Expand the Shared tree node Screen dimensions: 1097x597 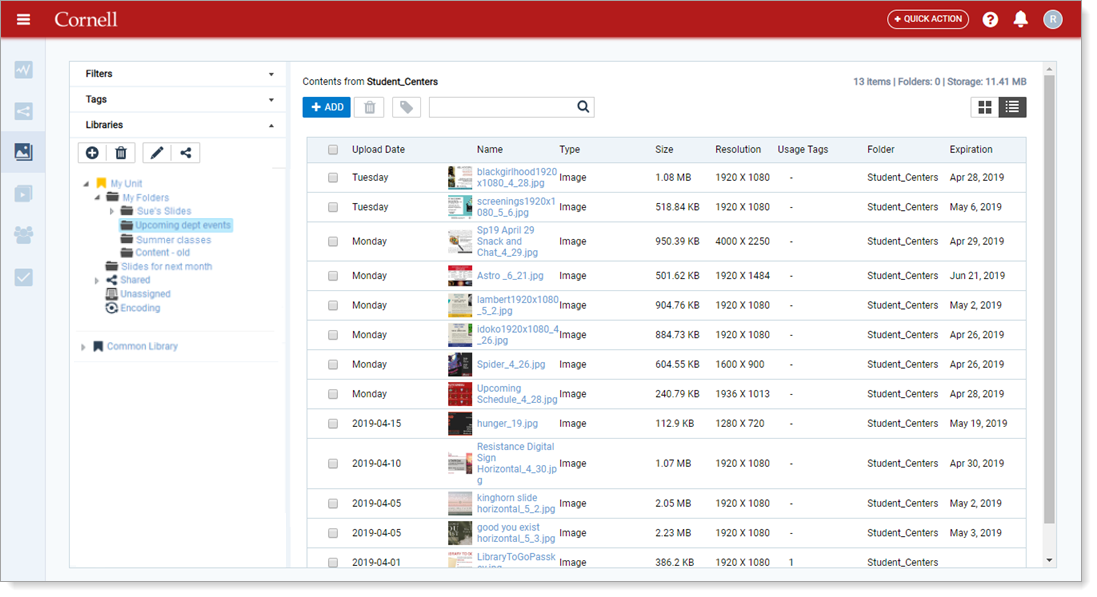pyautogui.click(x=97, y=281)
